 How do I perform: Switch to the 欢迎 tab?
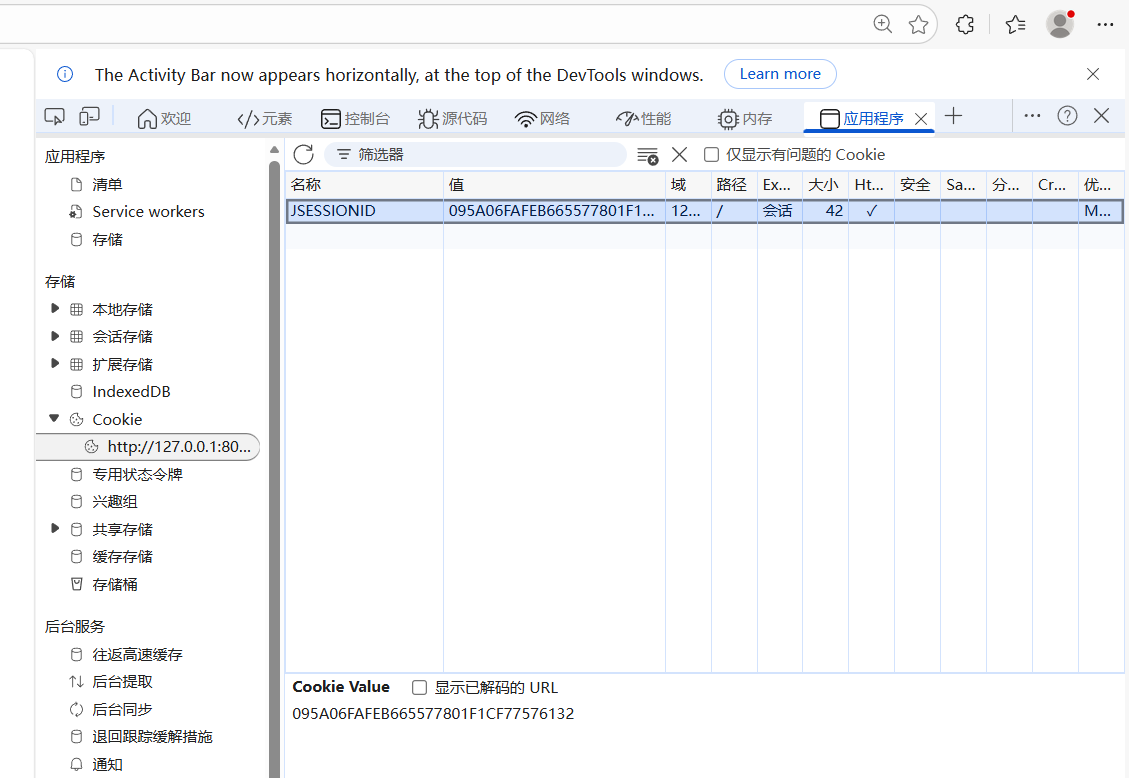point(164,119)
